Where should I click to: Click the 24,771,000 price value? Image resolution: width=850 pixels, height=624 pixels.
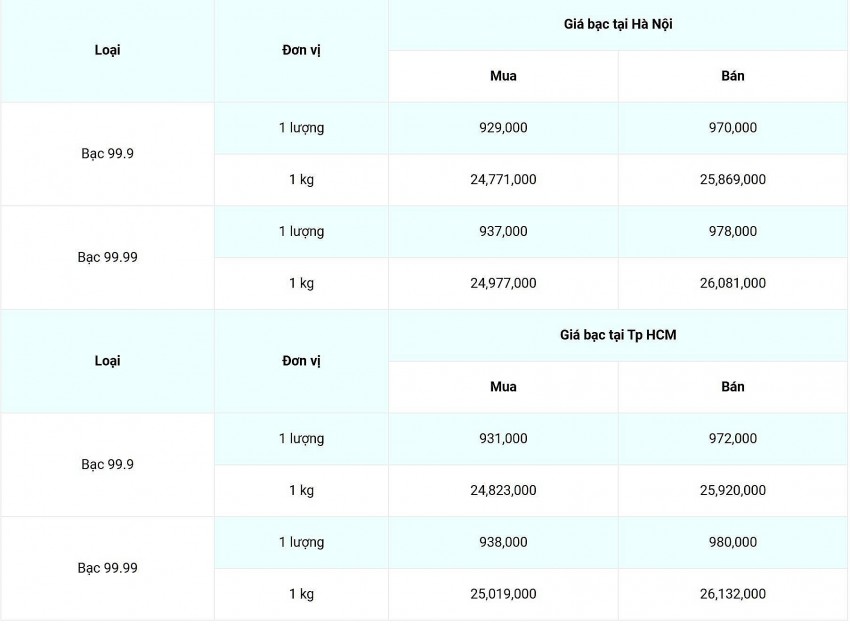tap(503, 180)
